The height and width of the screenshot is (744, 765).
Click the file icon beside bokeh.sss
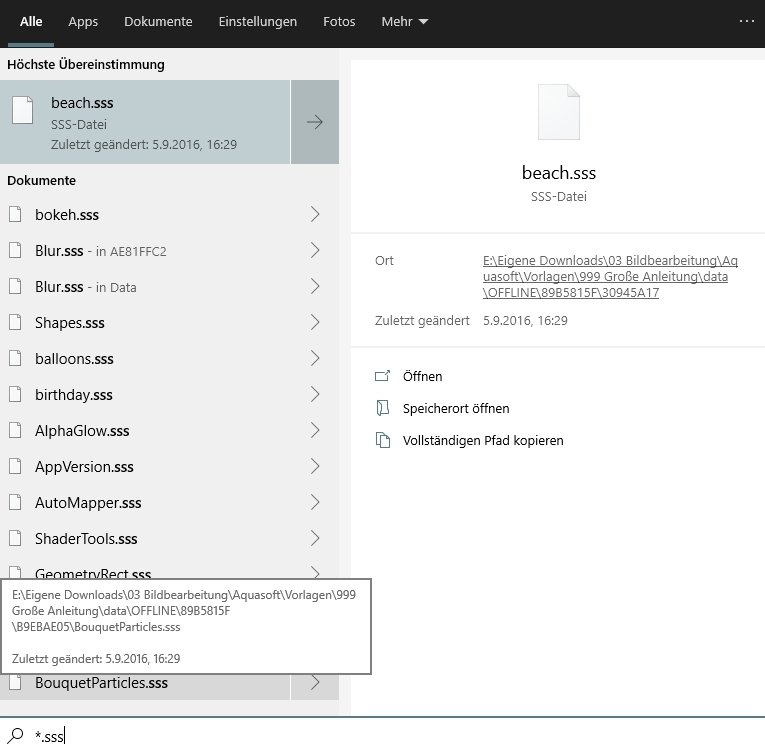pyautogui.click(x=15, y=215)
